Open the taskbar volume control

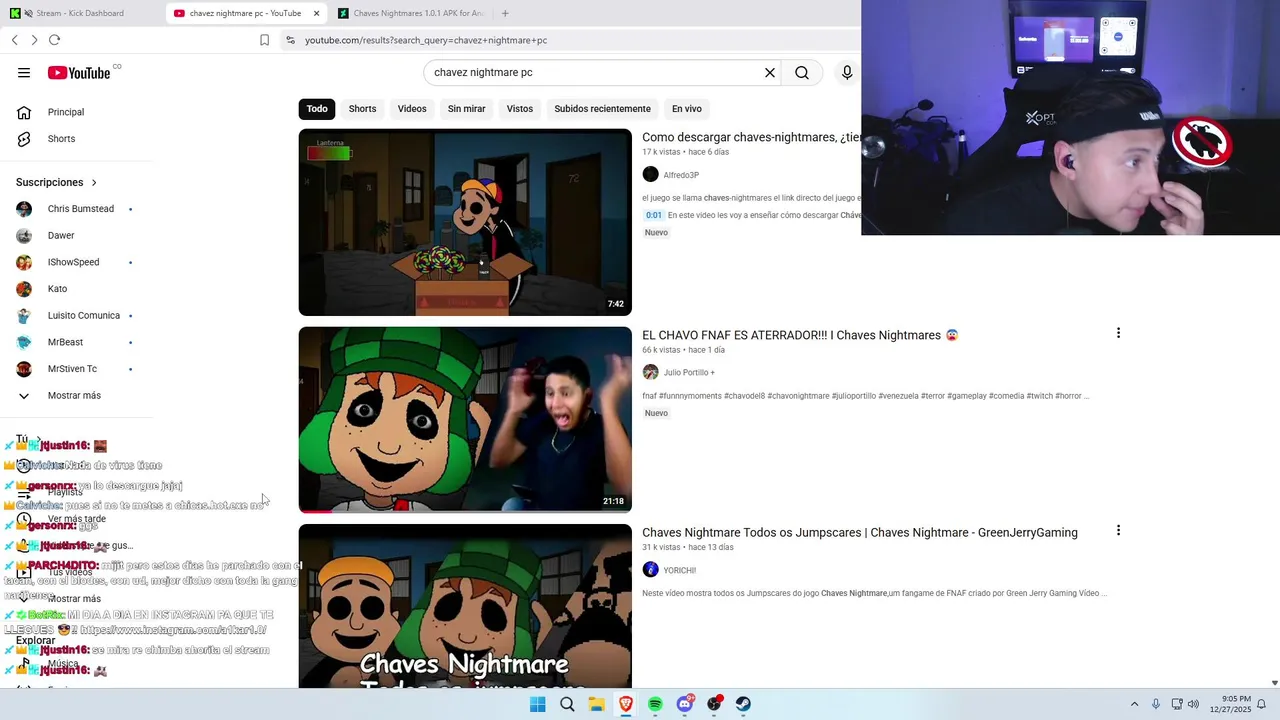1193,704
